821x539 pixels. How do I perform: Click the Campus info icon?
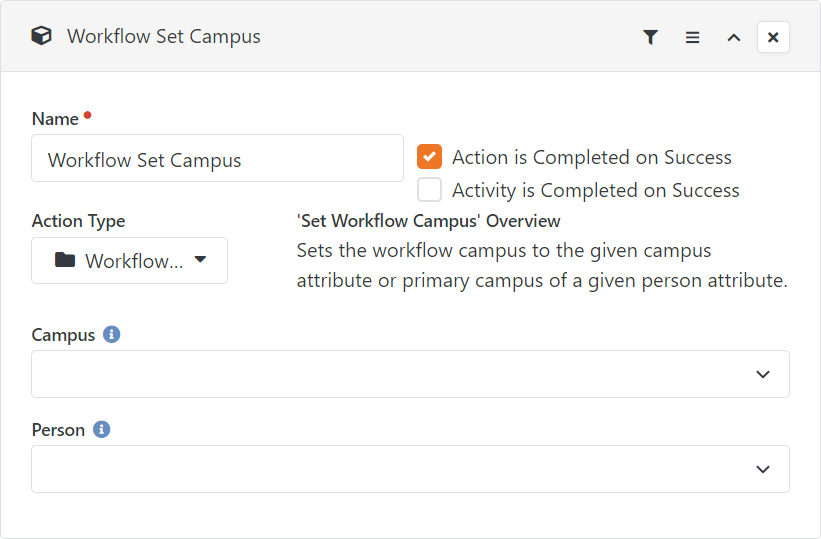coord(112,334)
